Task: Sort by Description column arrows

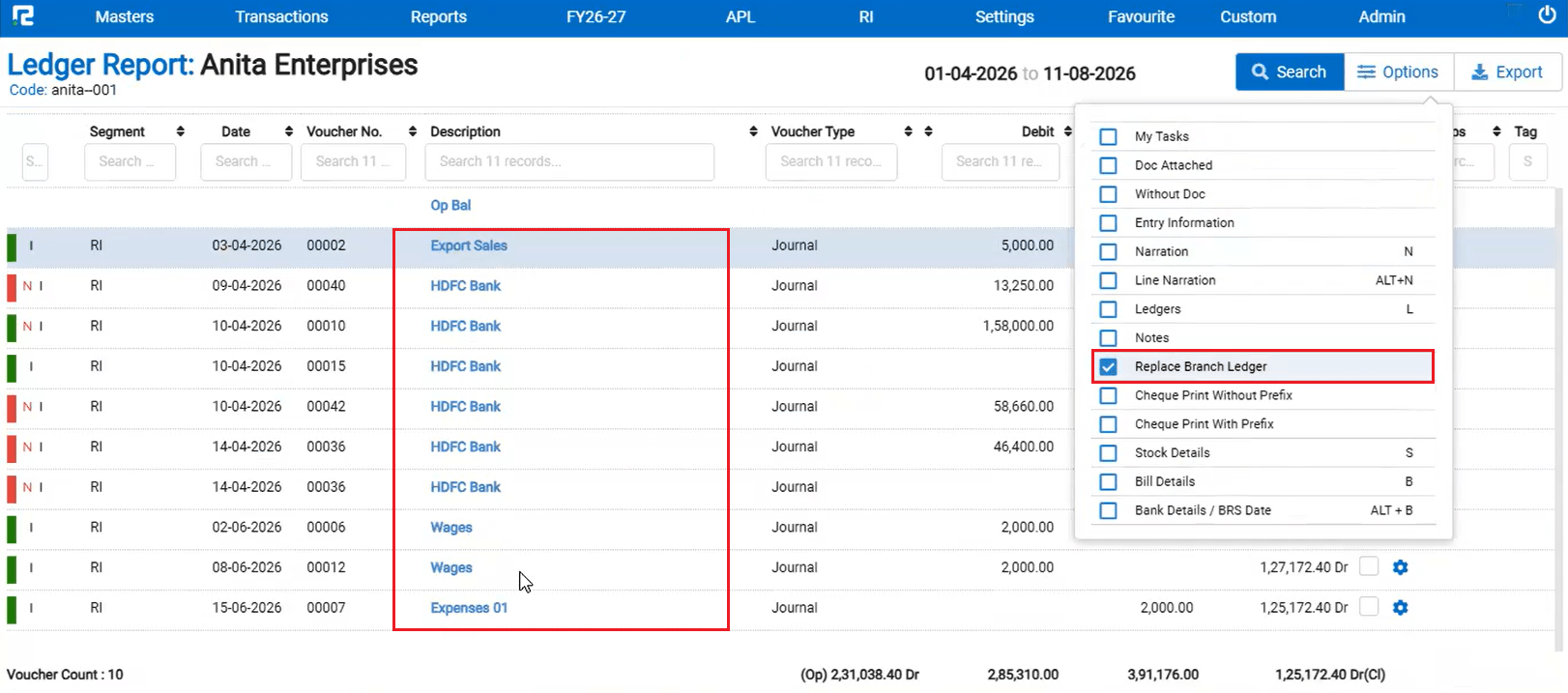Action: (753, 131)
